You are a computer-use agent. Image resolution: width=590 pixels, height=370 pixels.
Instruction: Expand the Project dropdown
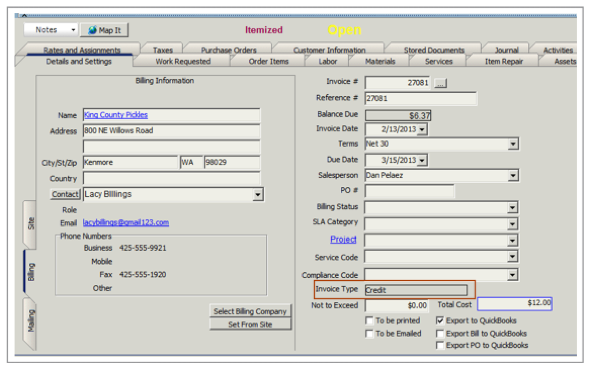pos(512,241)
